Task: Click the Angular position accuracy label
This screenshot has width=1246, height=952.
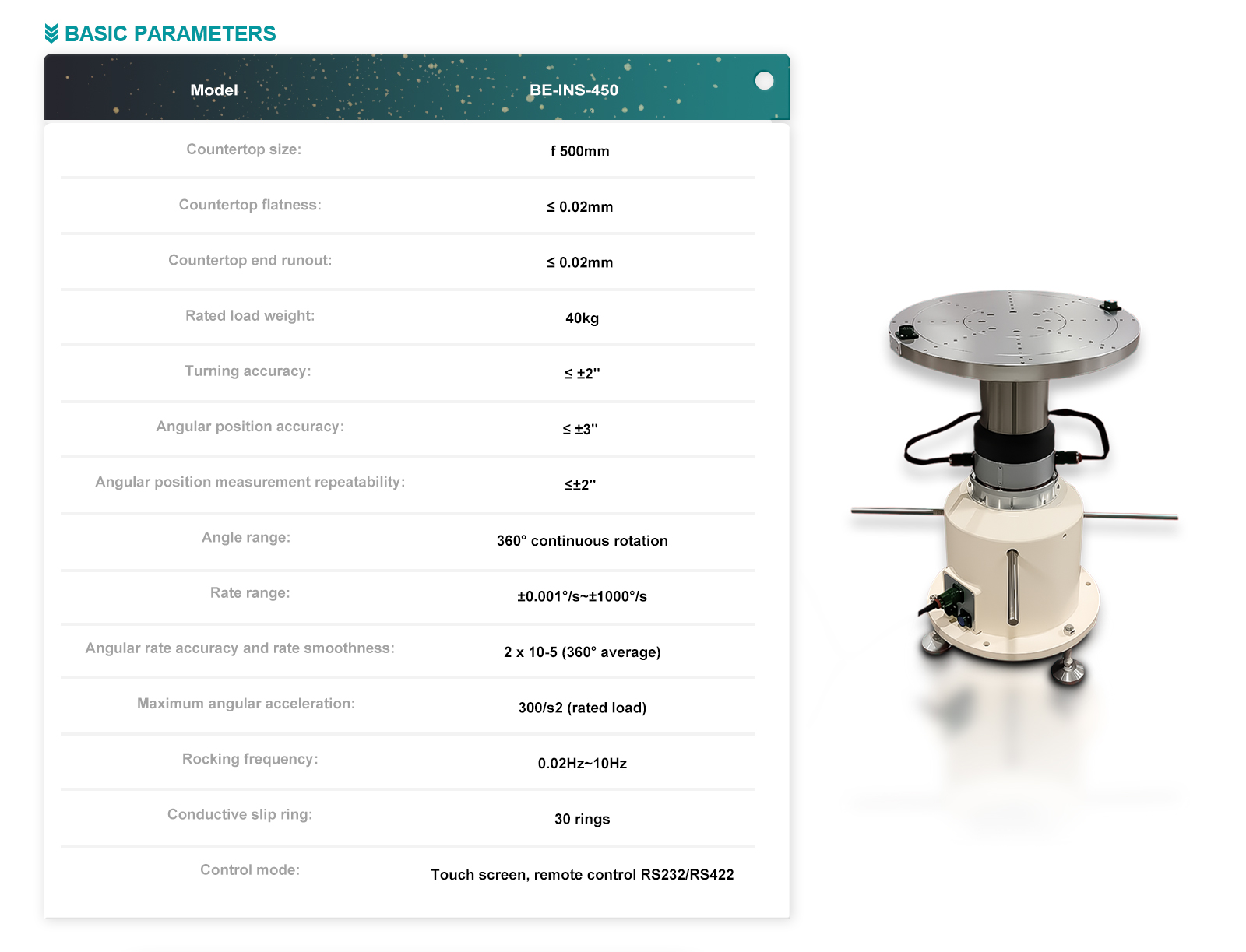Action: [250, 427]
